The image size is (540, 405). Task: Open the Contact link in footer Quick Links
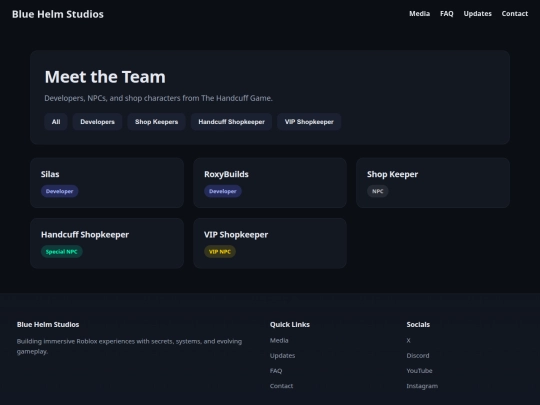click(x=281, y=386)
